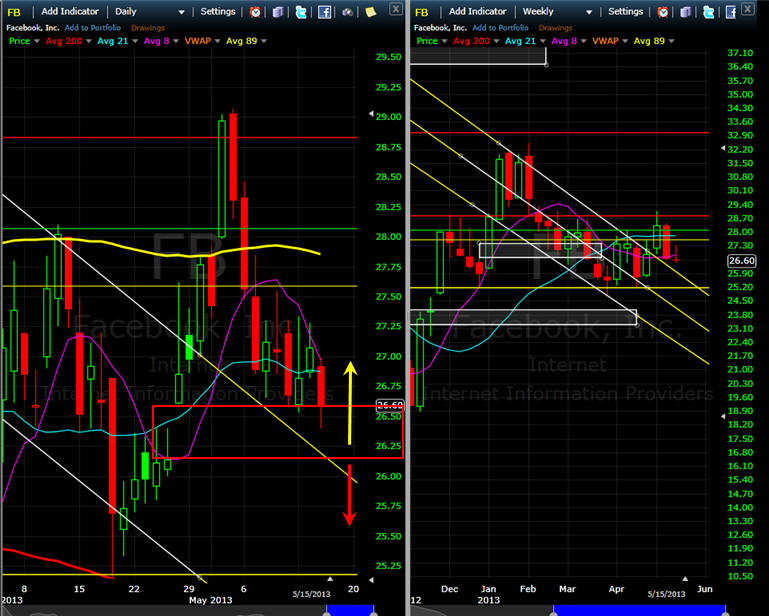Image resolution: width=769 pixels, height=616 pixels.
Task: Expand Price options arrow in Daily chart
Action: pyautogui.click(x=37, y=41)
